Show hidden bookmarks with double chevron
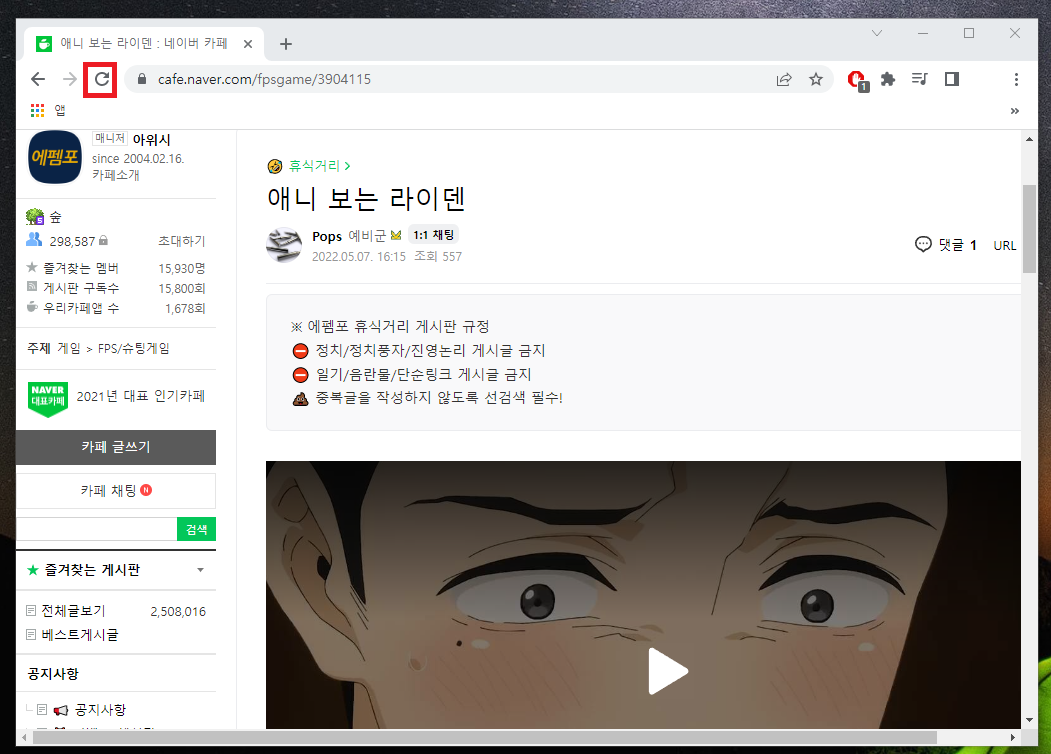1051x754 pixels. point(1015,111)
